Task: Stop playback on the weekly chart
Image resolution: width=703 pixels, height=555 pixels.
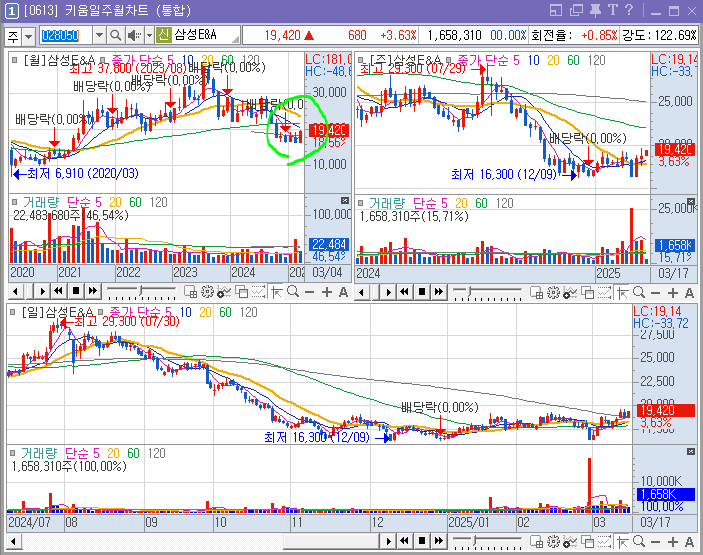Action: coord(421,292)
